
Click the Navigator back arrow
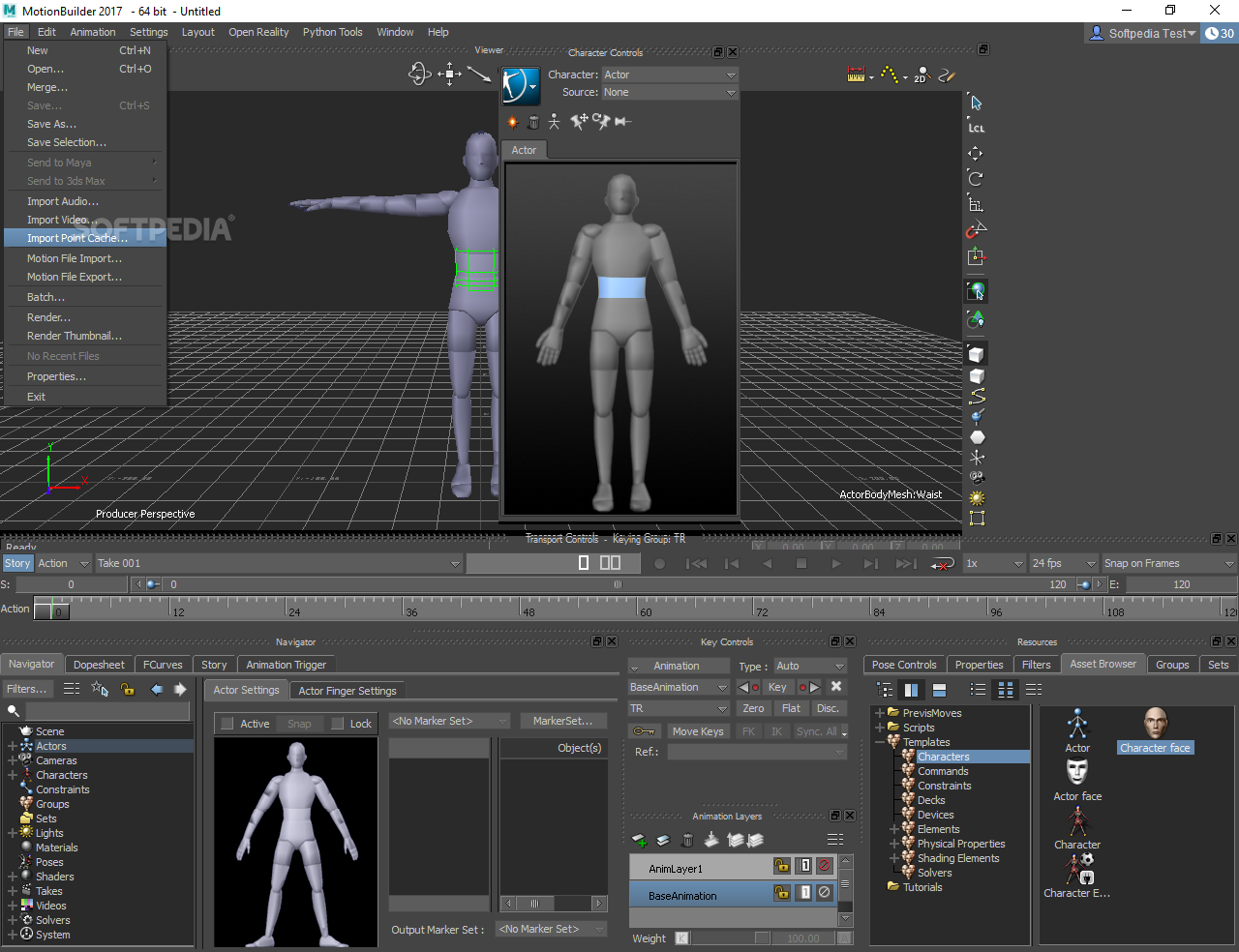pos(157,689)
